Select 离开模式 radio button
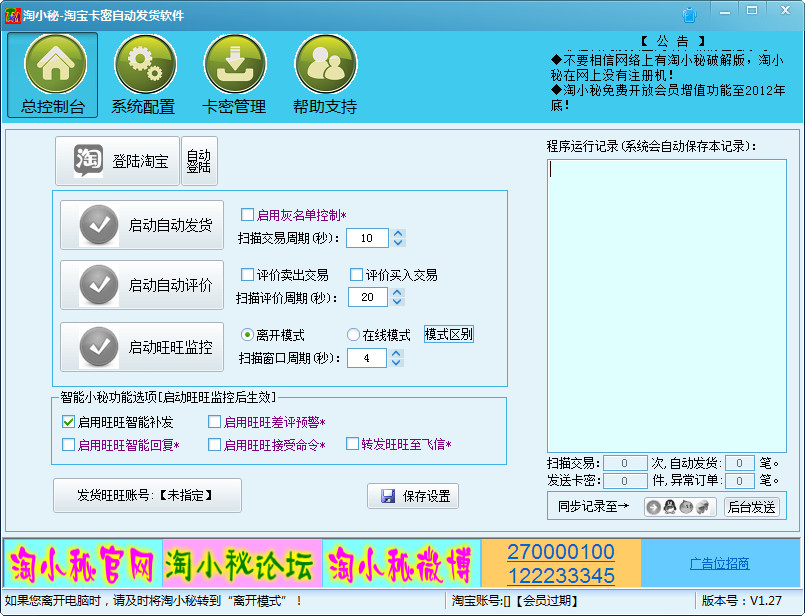 (x=247, y=335)
